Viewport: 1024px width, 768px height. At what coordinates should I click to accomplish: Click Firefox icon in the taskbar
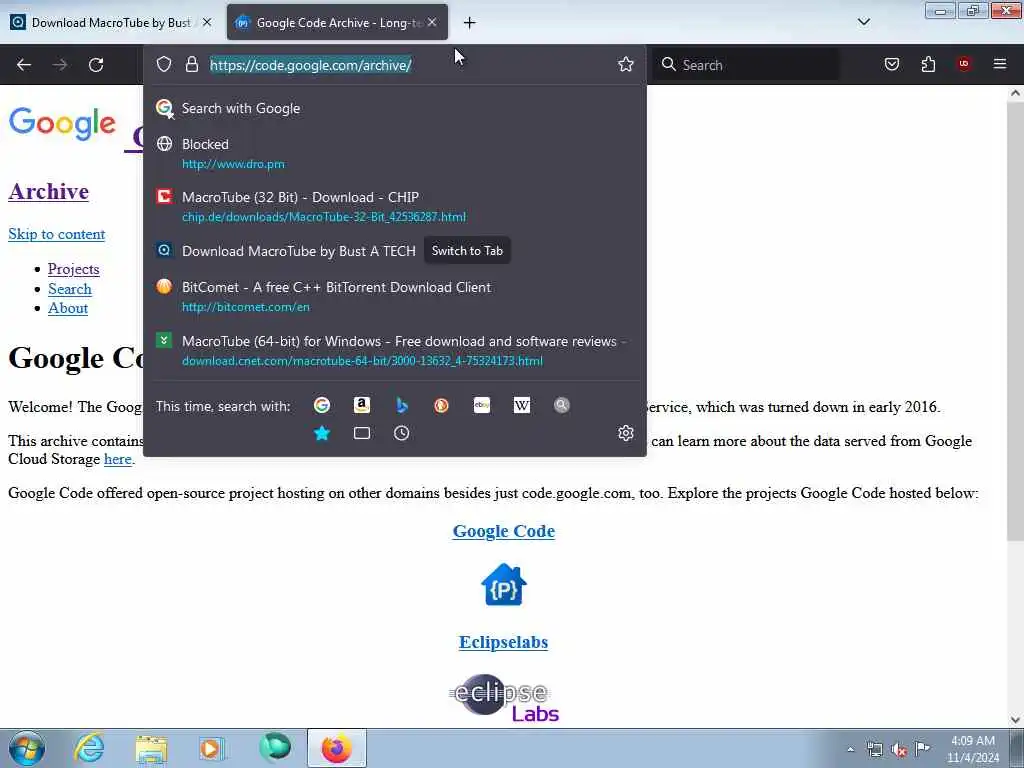[337, 748]
